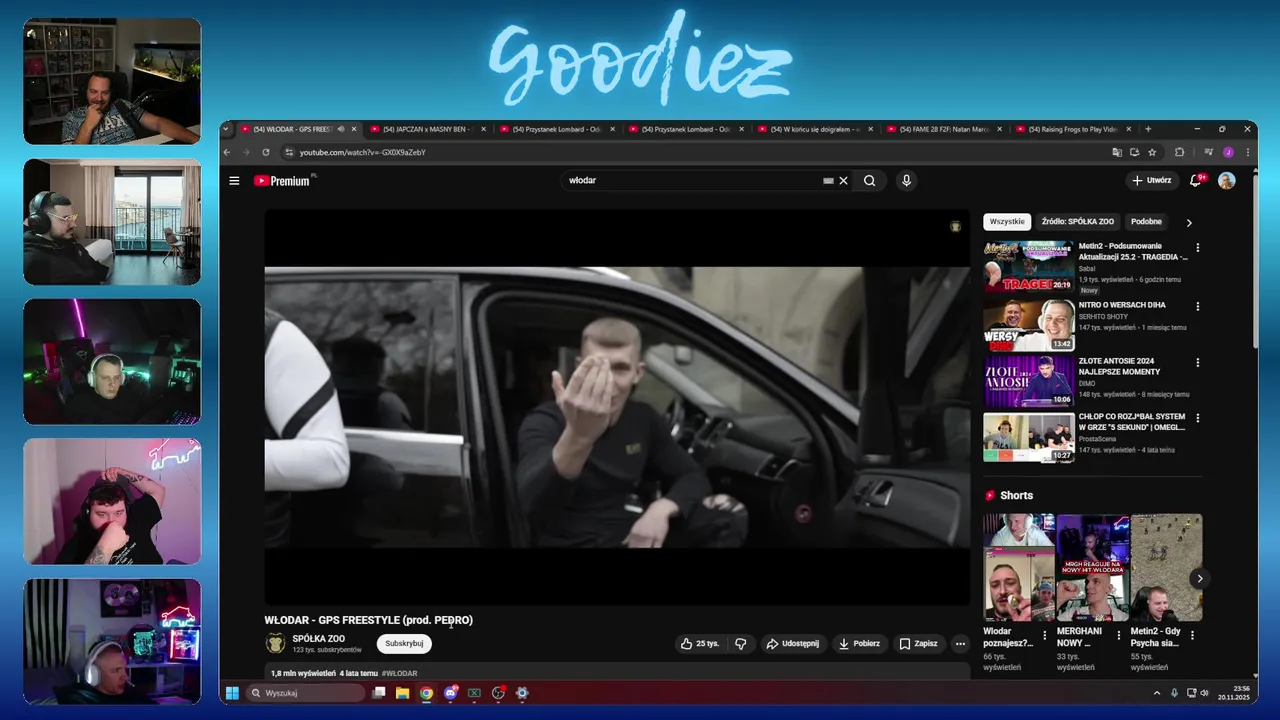1280x720 pixels.
Task: Reload the page in Chrome
Action: click(266, 152)
